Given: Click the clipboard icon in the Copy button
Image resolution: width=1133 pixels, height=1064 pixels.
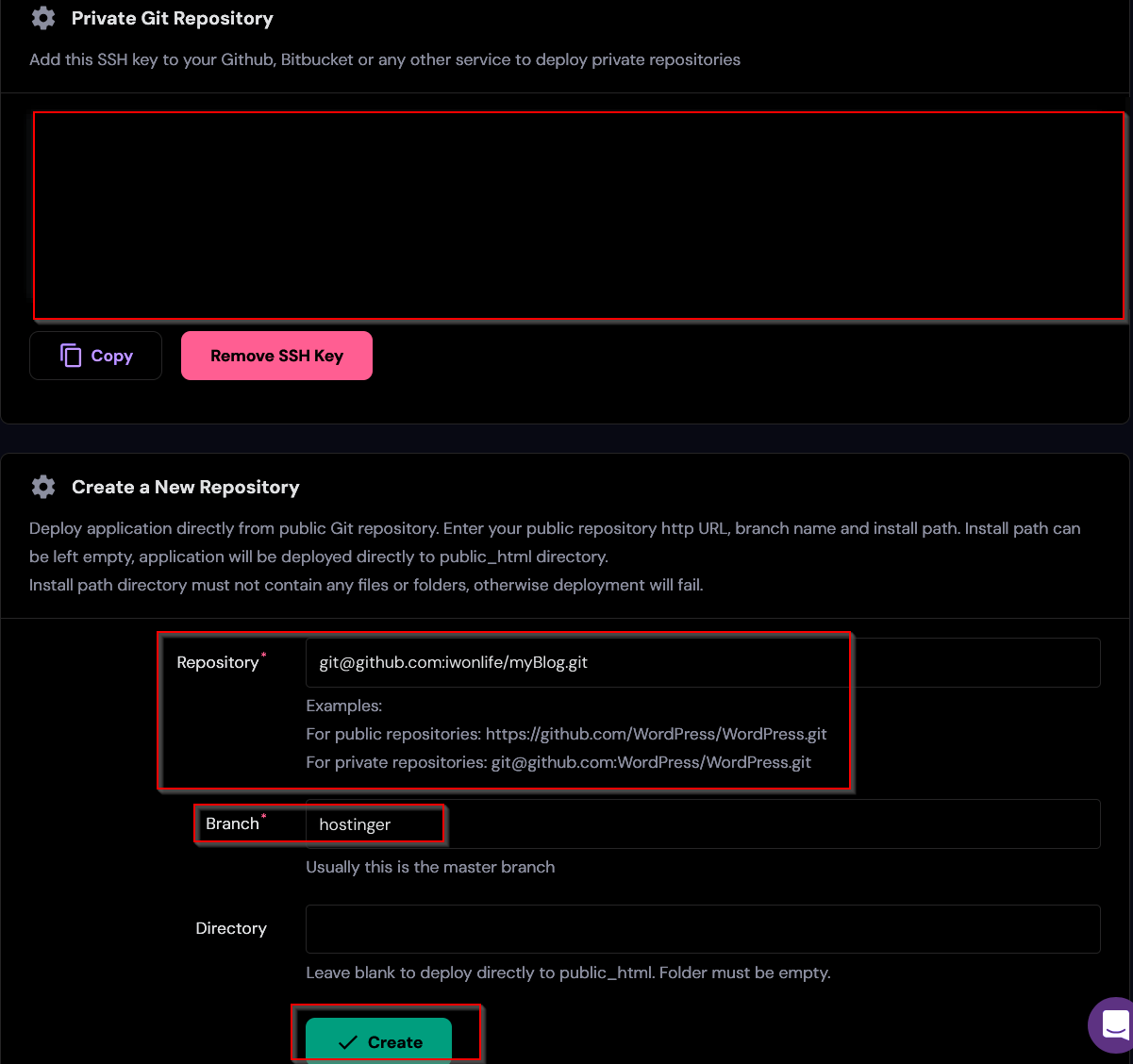Looking at the screenshot, I should [71, 356].
